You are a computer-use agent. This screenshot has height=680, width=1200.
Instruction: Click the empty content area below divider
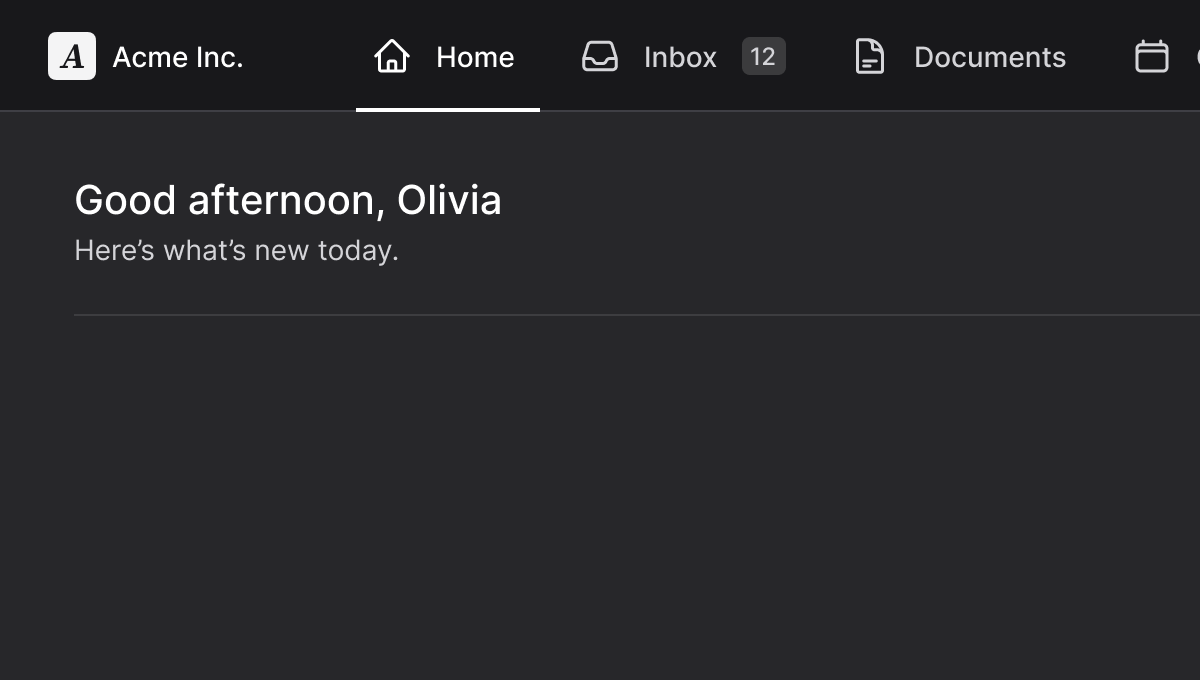pyautogui.click(x=600, y=500)
